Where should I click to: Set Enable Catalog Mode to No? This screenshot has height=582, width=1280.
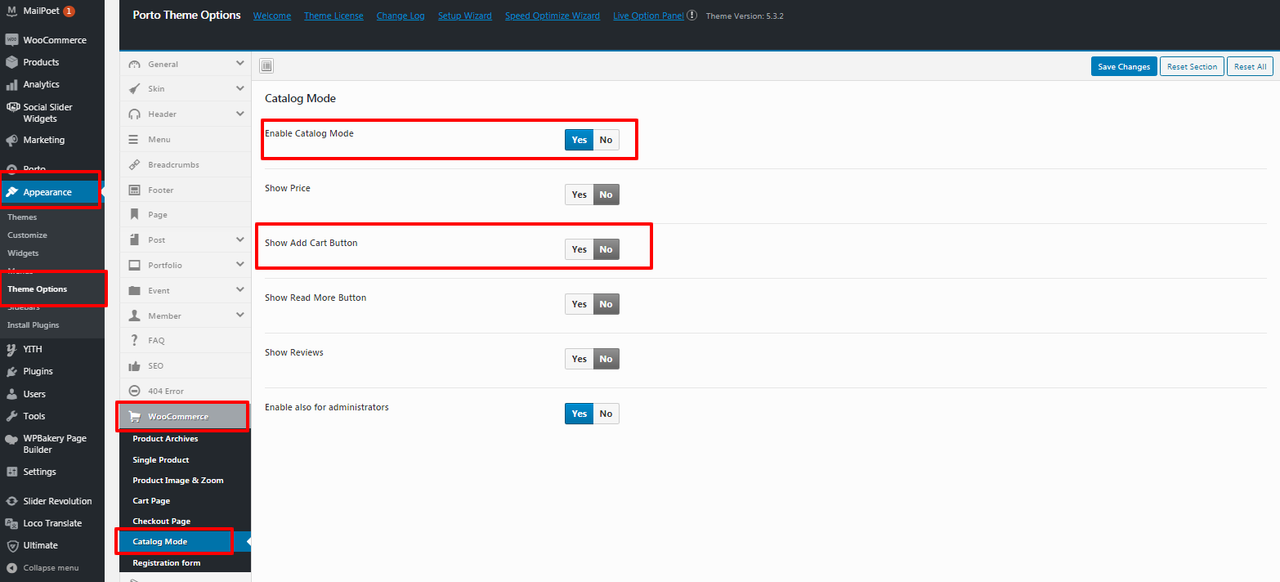click(606, 140)
